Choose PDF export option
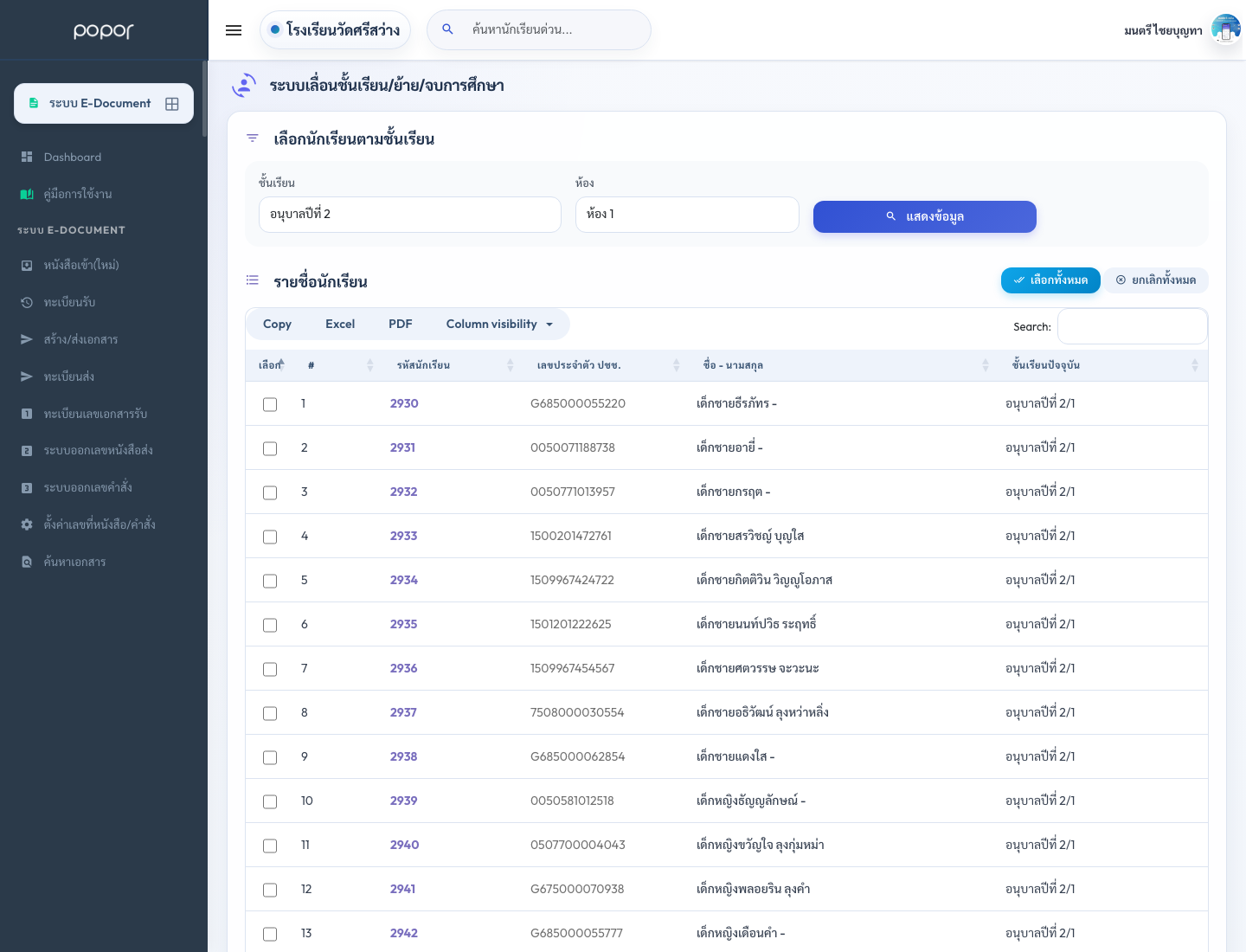The width and height of the screenshot is (1246, 952). (400, 324)
